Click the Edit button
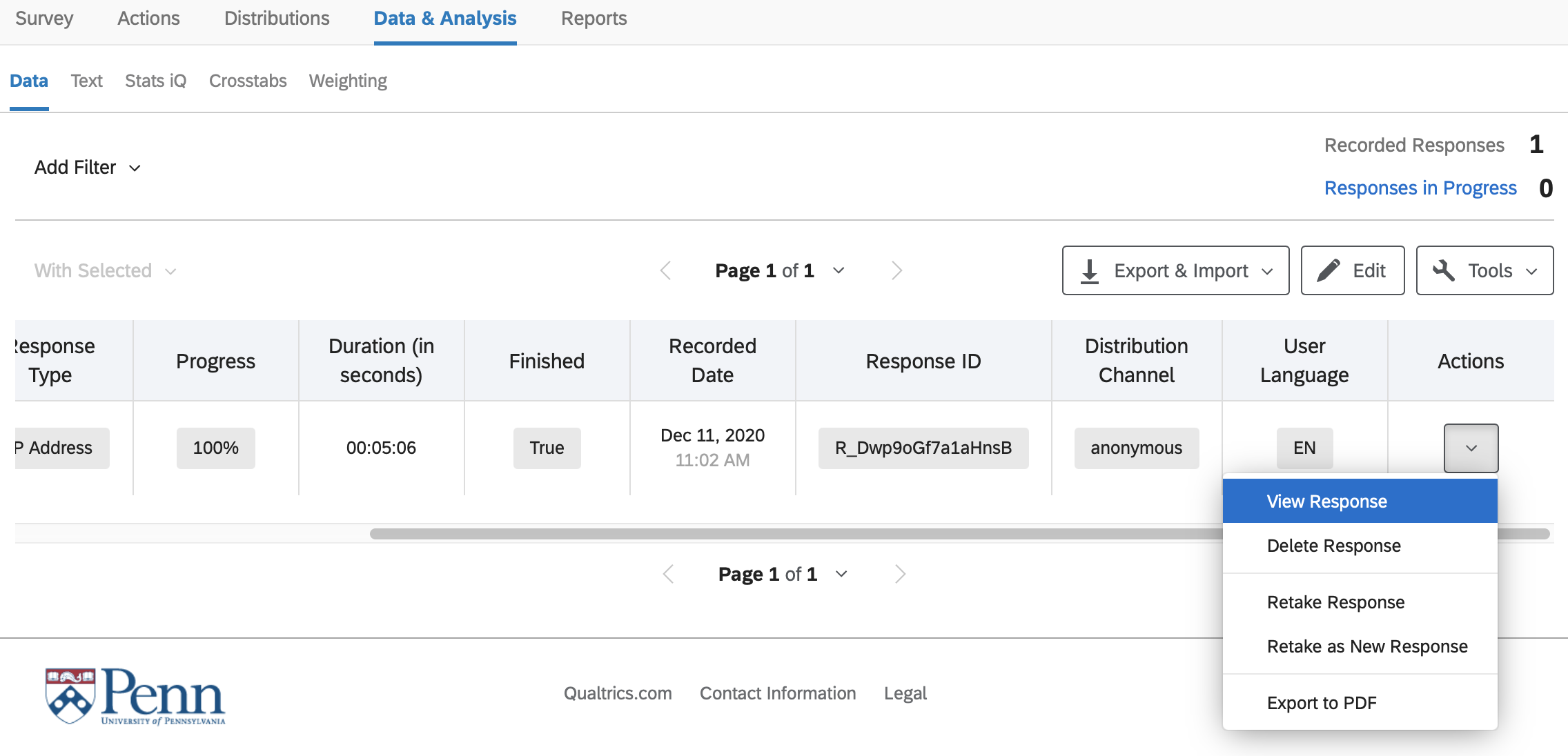The height and width of the screenshot is (756, 1568). click(1353, 270)
